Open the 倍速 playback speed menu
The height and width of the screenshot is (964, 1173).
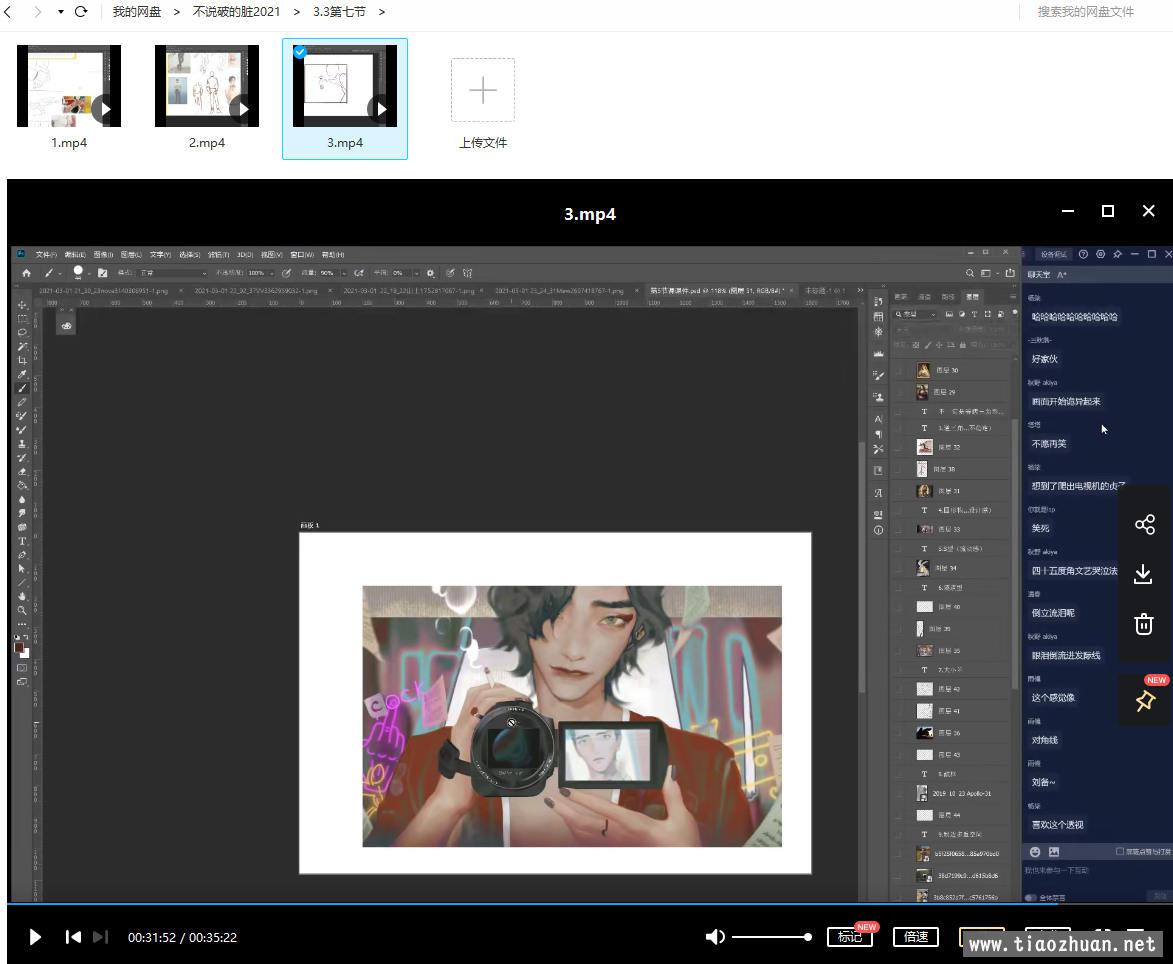pyautogui.click(x=916, y=937)
